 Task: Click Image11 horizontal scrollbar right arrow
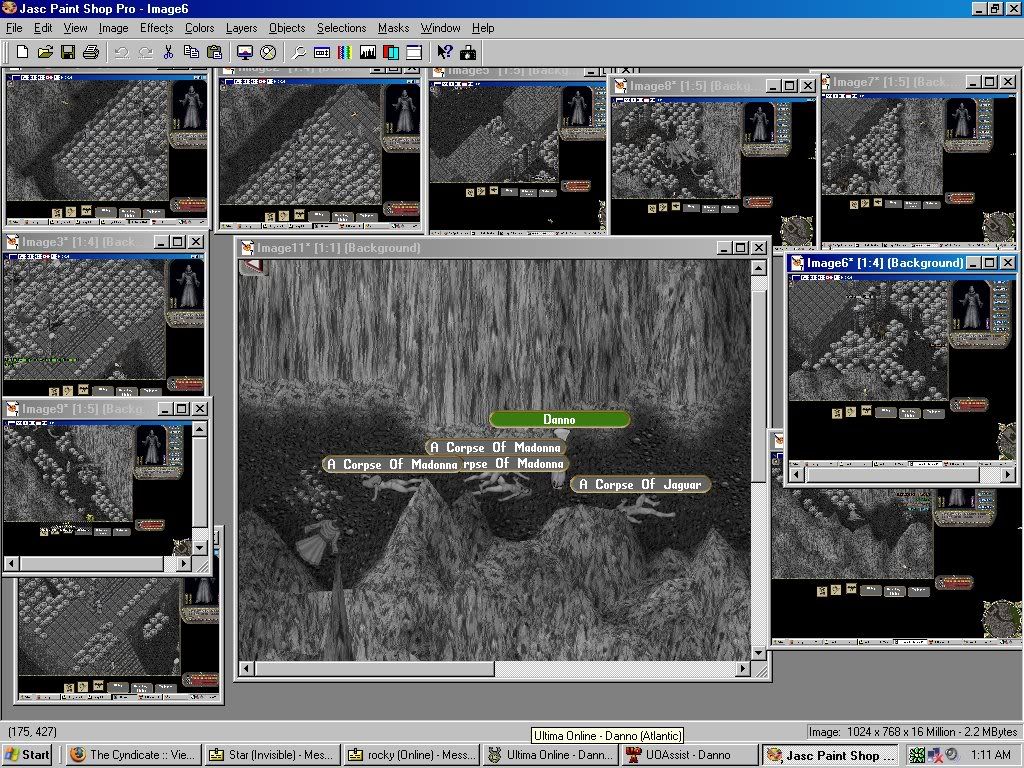click(743, 669)
